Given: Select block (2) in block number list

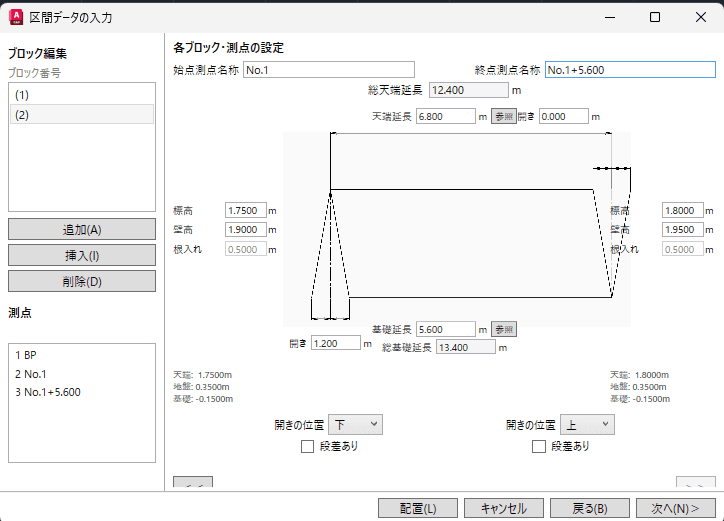Looking at the screenshot, I should pos(82,115).
